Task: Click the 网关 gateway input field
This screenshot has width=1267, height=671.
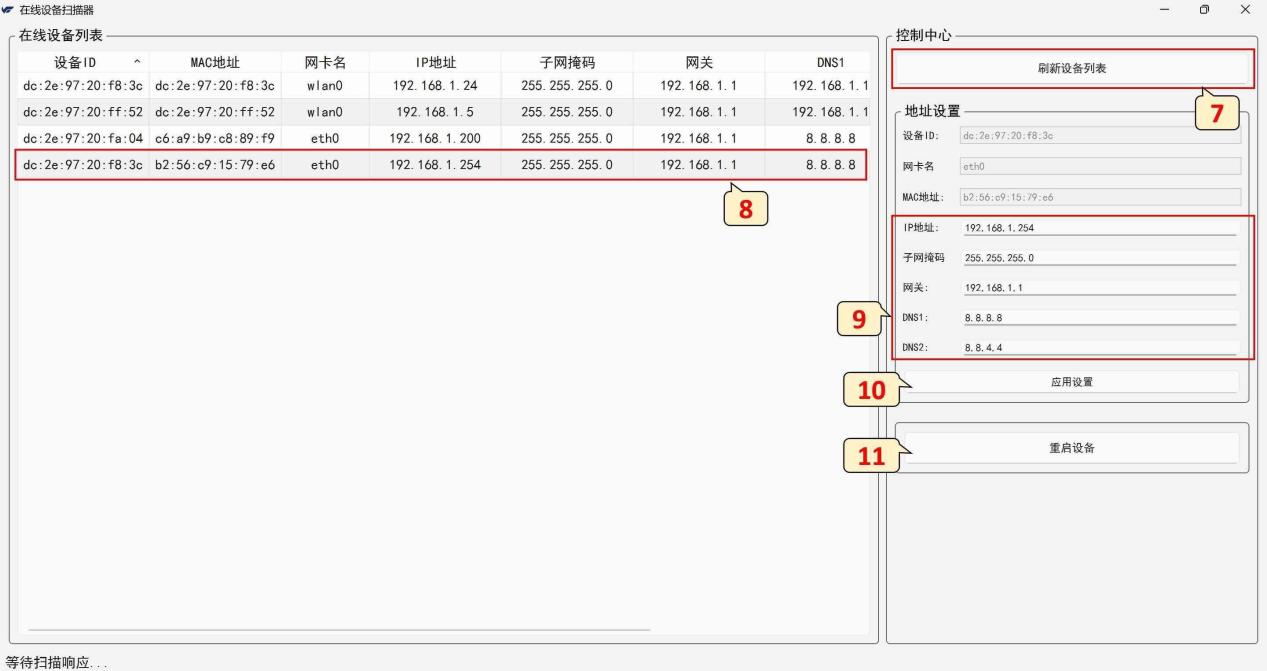Action: pyautogui.click(x=1098, y=287)
